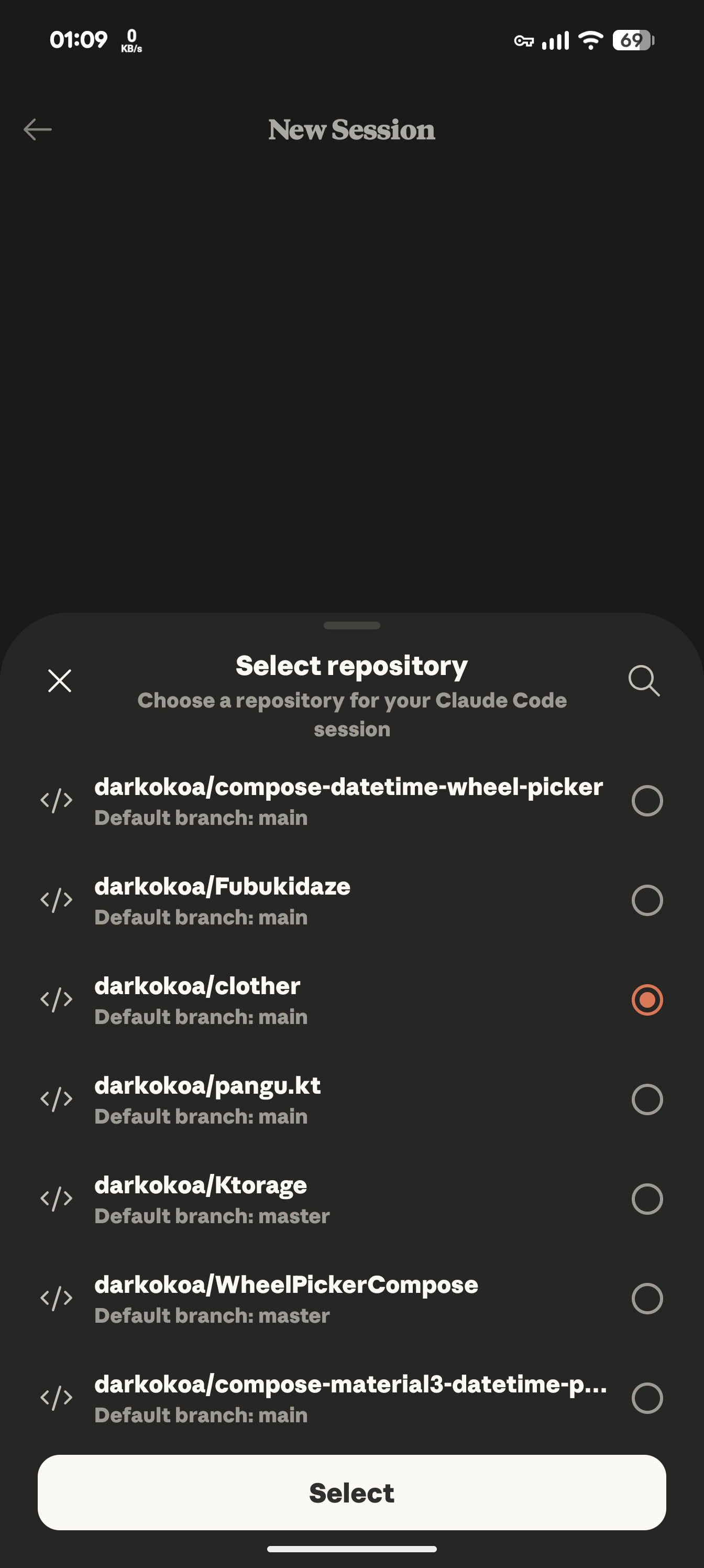Tap code icon beside darkokoa/pangu.kt
Screen dimensions: 704x1568
tap(57, 1099)
